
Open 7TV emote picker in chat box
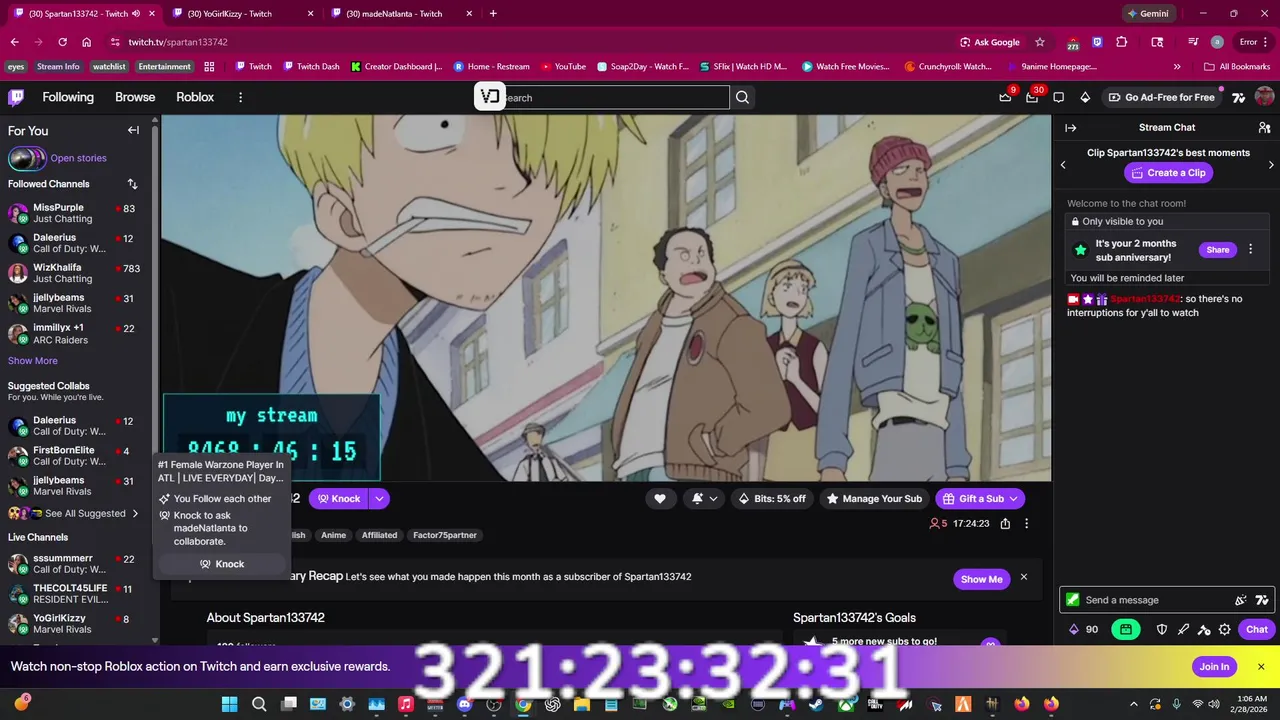pyautogui.click(x=1262, y=600)
